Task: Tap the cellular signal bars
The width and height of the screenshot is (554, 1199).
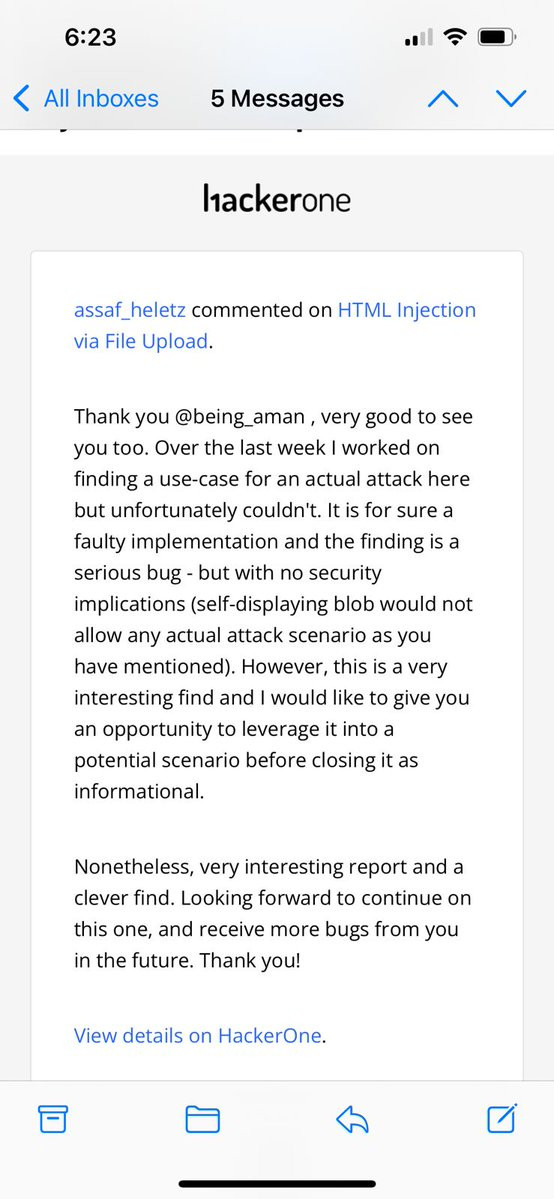Action: coord(419,37)
